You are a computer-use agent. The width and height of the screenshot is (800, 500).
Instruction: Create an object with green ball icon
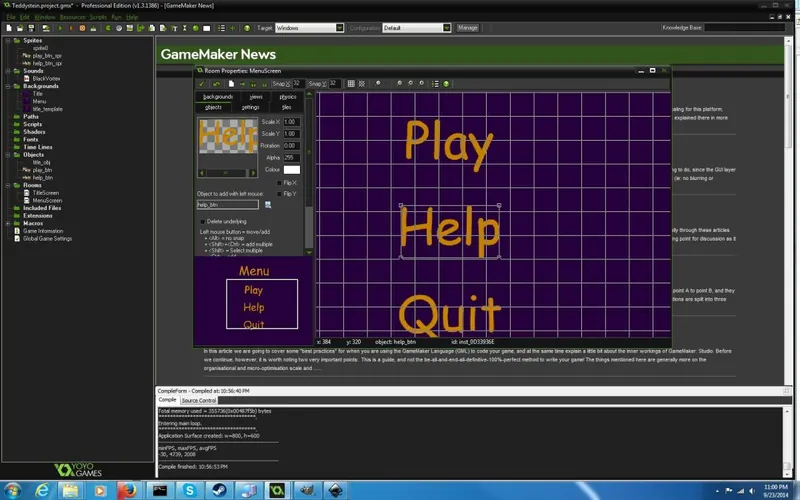[x=196, y=28]
